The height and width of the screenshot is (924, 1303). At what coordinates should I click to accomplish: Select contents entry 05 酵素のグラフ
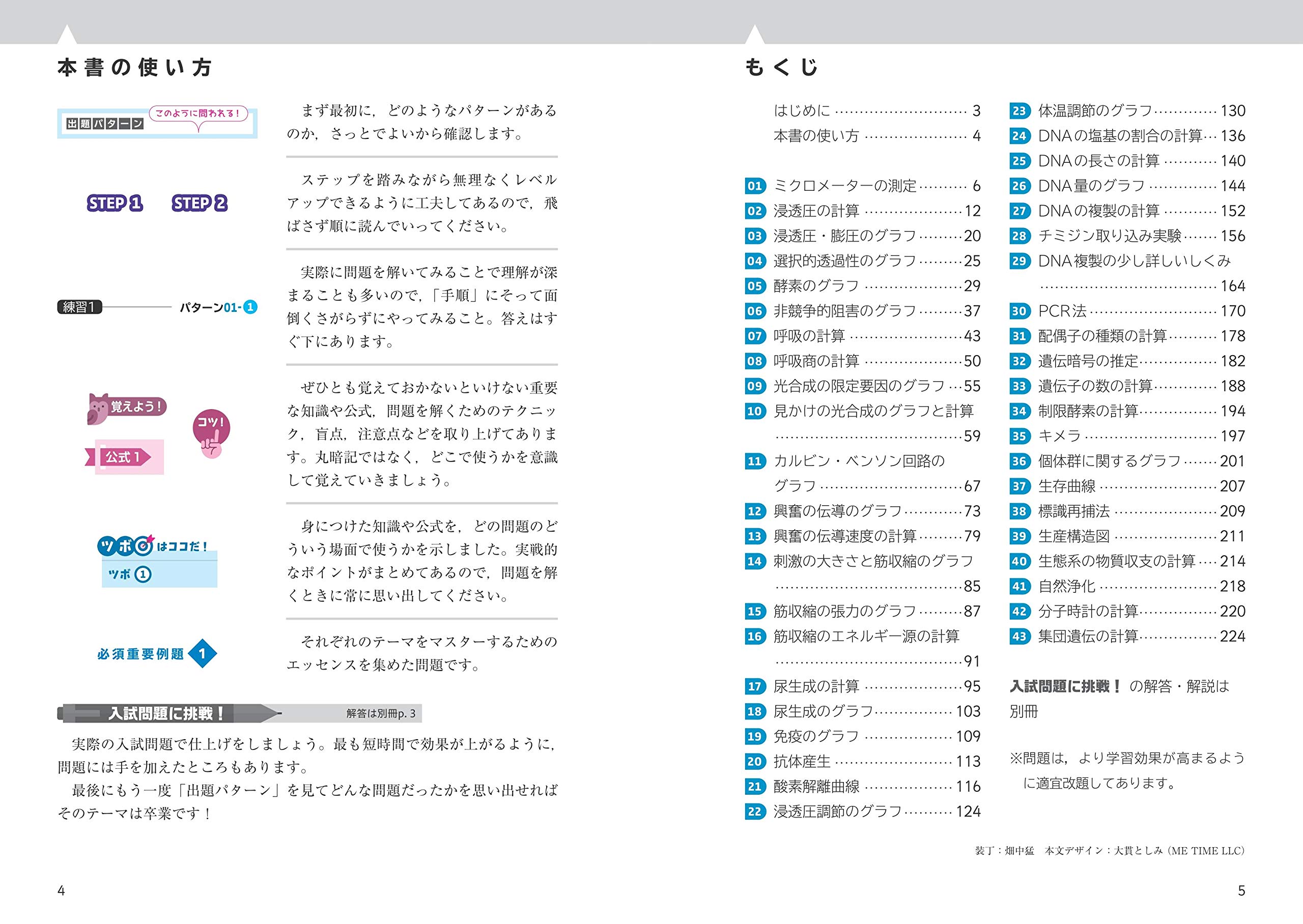(x=863, y=285)
